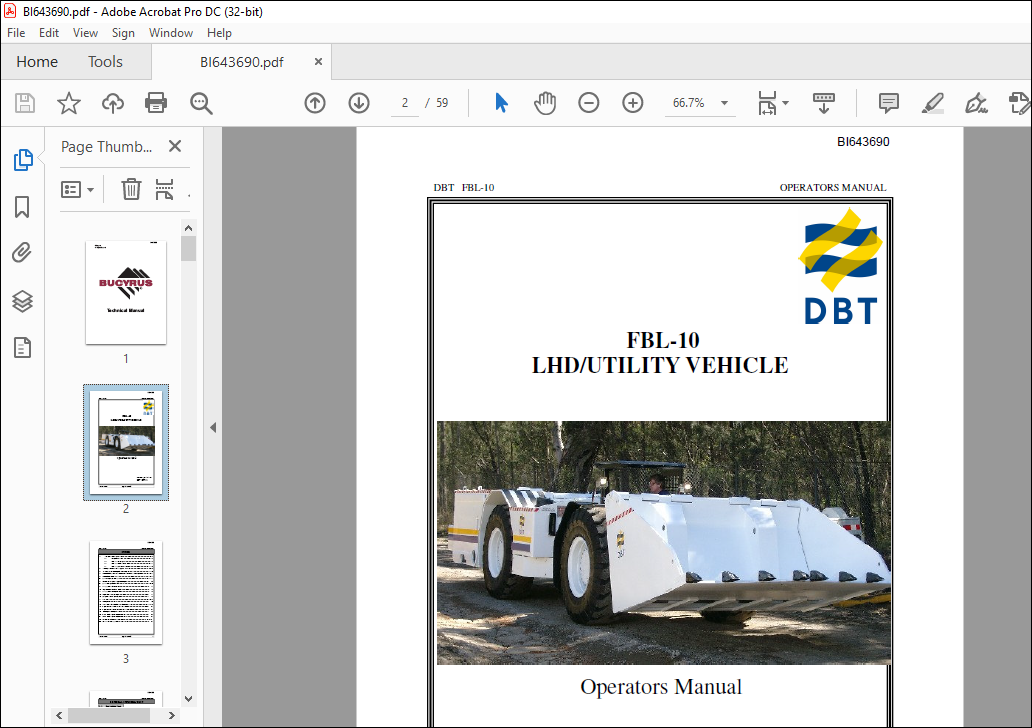Click the Save file icon
This screenshot has height=728, width=1032.
[25, 103]
